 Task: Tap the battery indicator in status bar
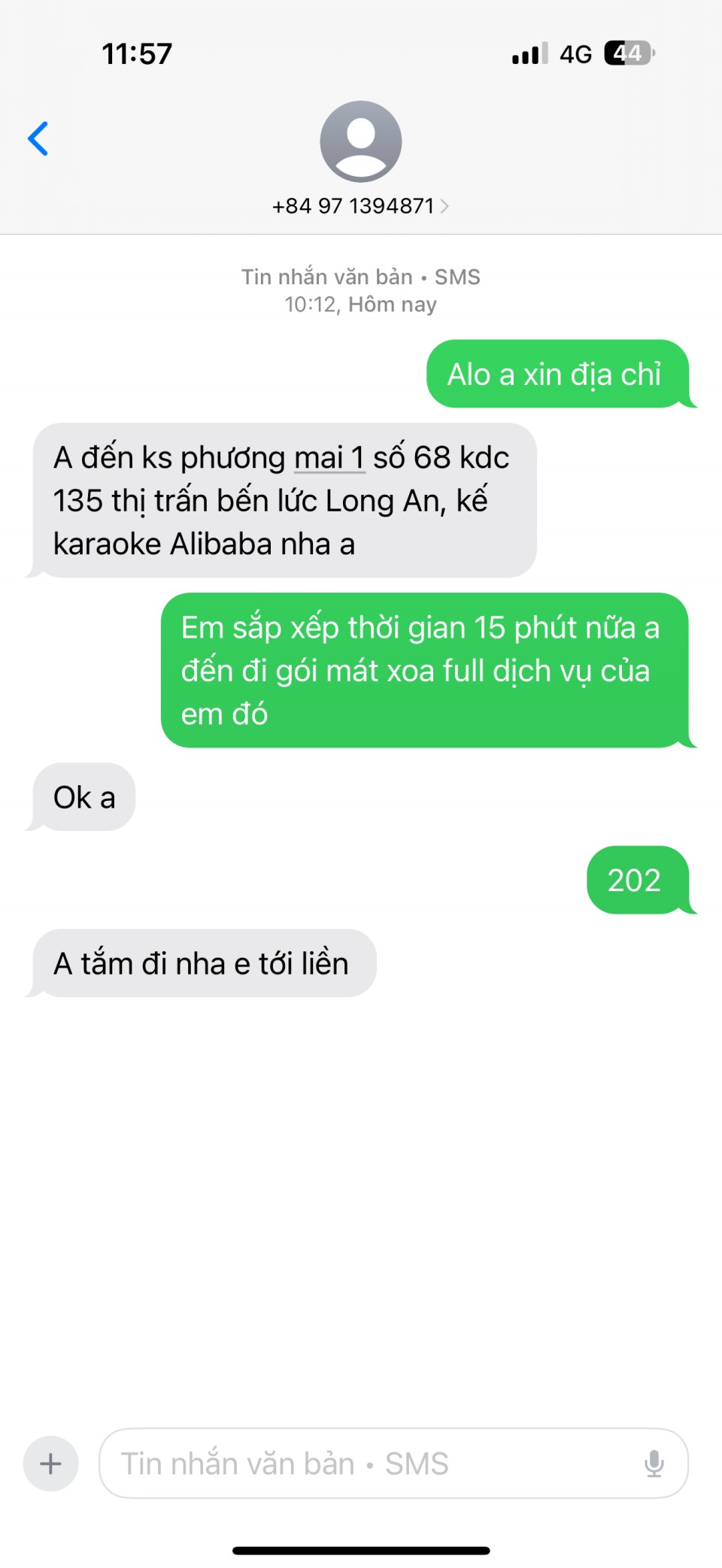pyautogui.click(x=629, y=53)
